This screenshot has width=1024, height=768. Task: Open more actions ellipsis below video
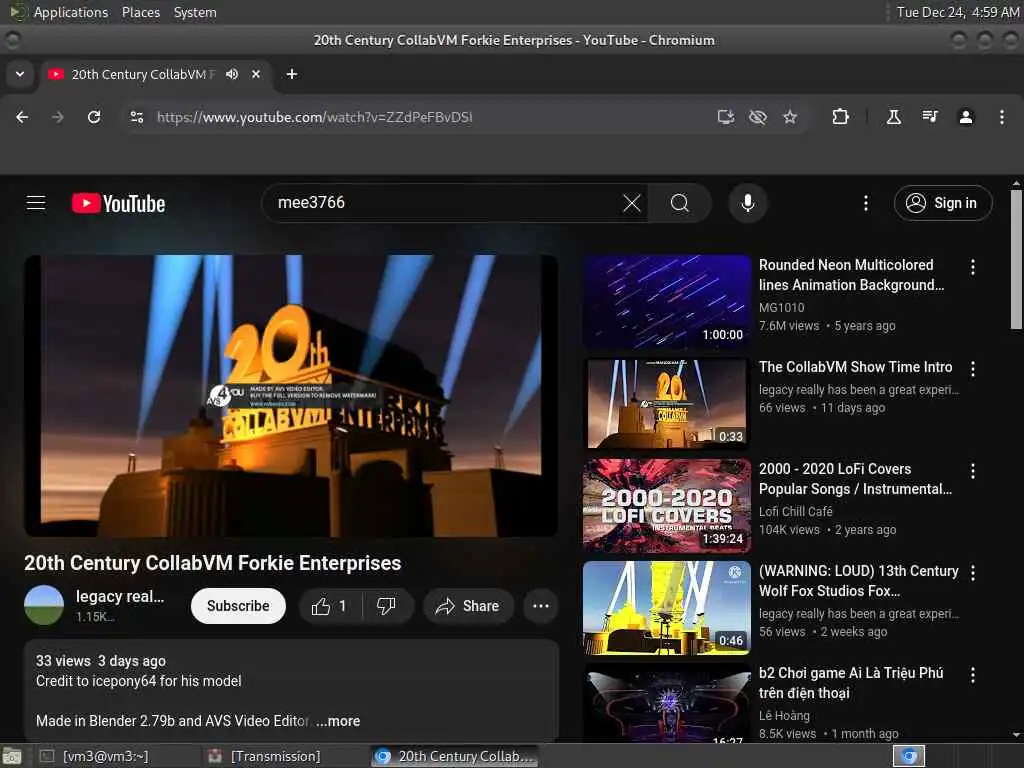coord(541,606)
